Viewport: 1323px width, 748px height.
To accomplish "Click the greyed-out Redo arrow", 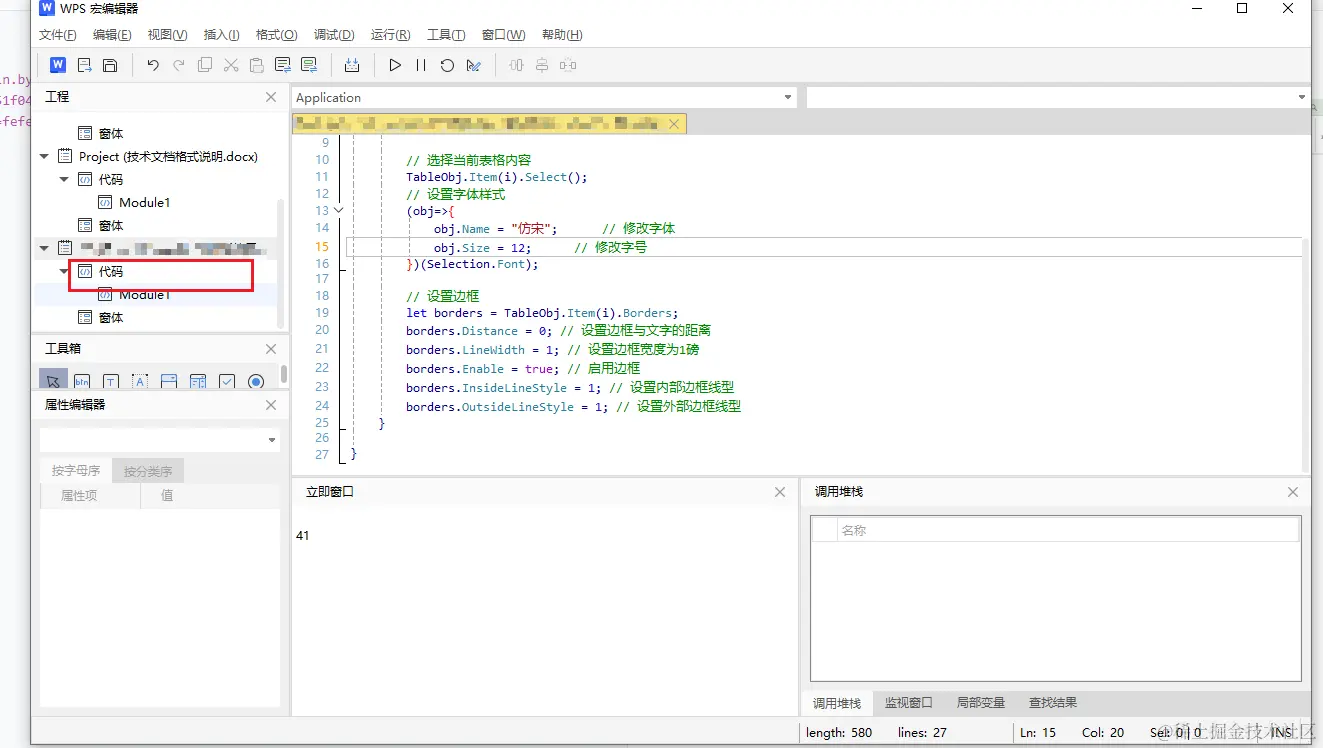I will pos(179,65).
